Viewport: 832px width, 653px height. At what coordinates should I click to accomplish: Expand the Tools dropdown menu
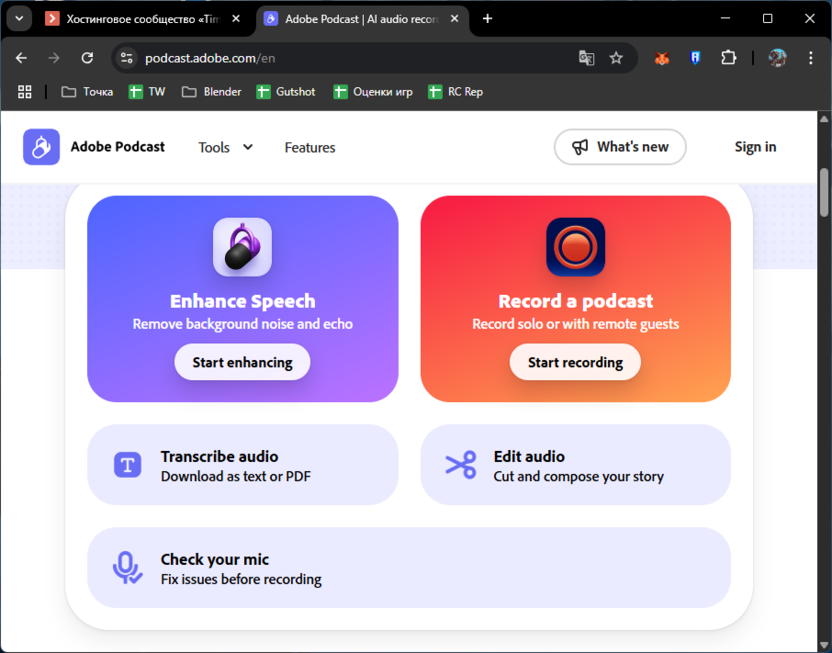coord(226,147)
